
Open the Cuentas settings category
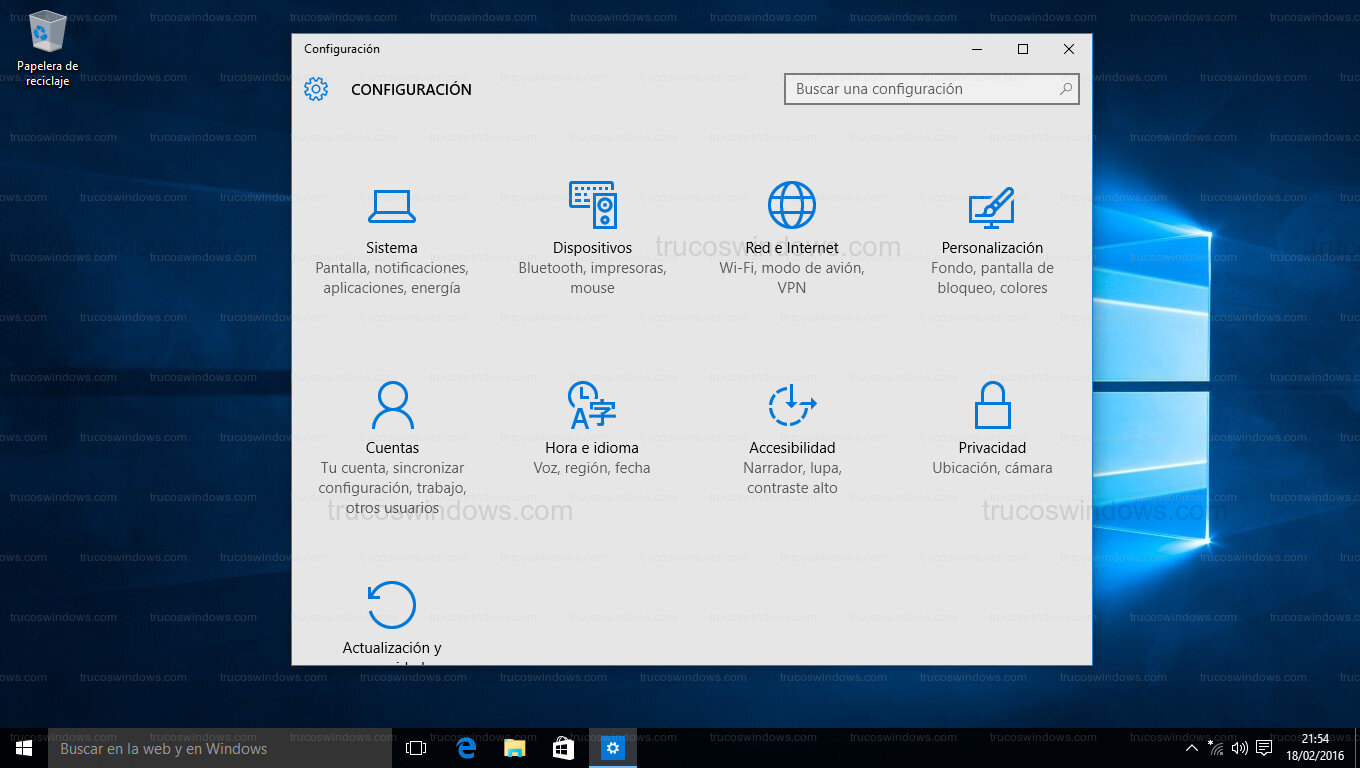392,427
